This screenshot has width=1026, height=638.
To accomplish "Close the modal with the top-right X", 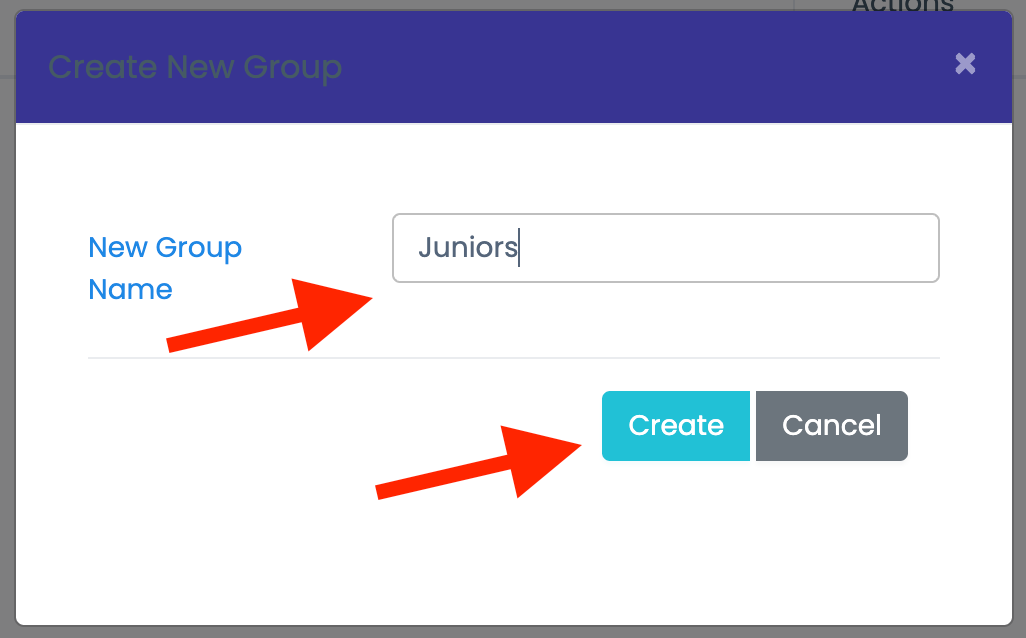I will pyautogui.click(x=964, y=63).
